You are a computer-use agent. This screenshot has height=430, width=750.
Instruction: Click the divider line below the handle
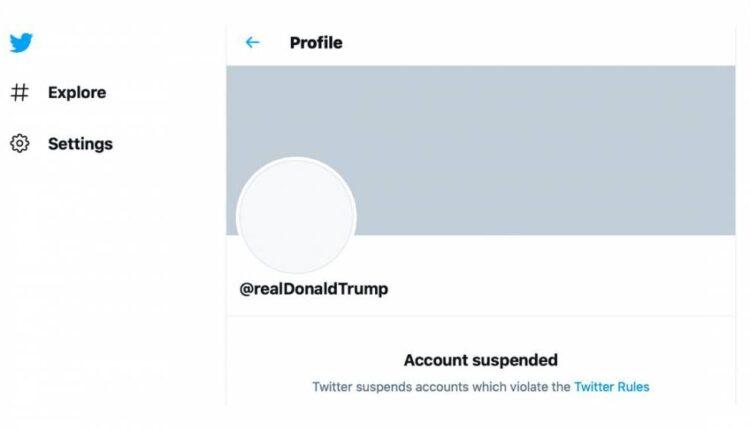click(x=480, y=318)
